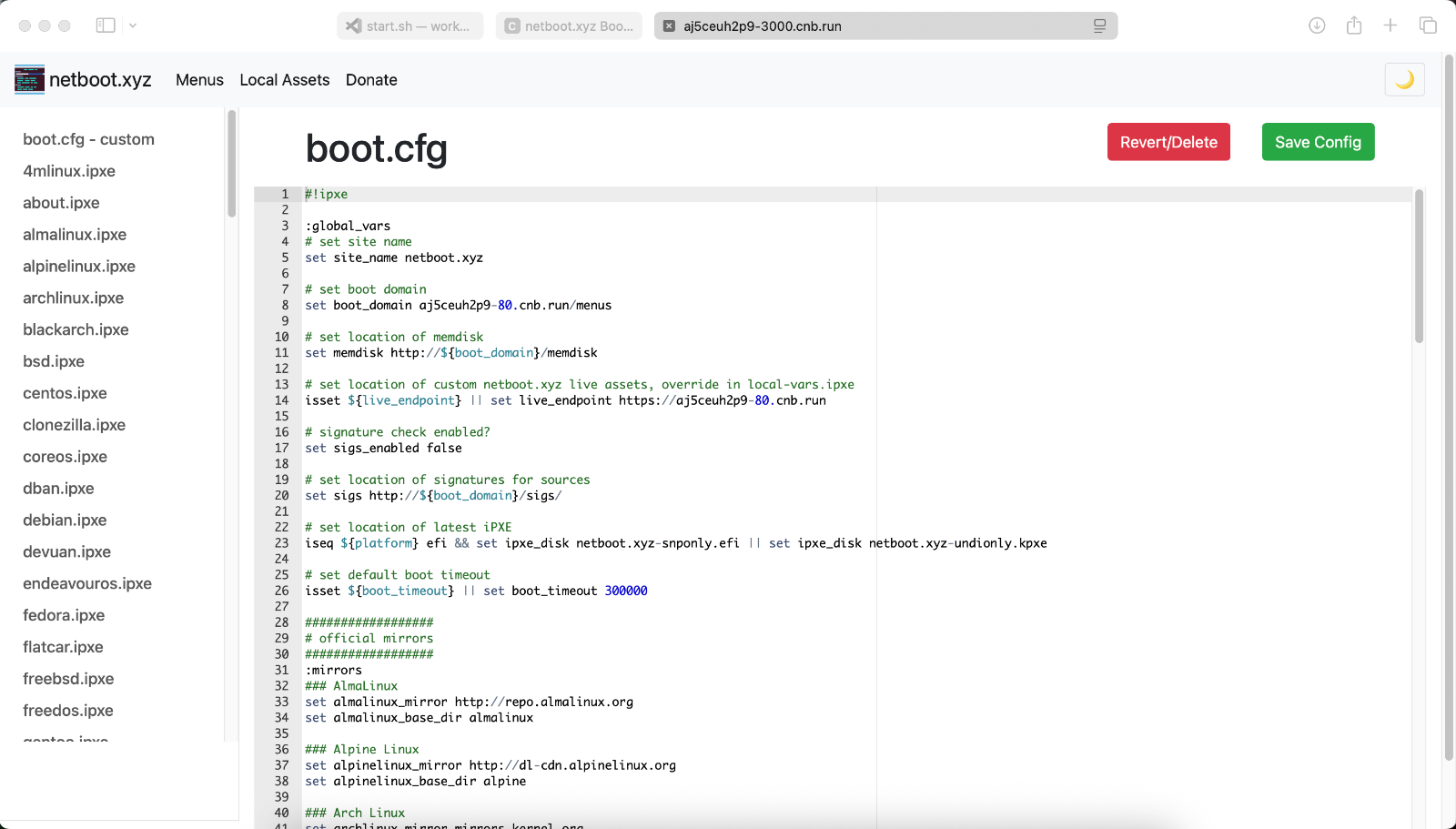Switch to the start.sh tab
This screenshot has width=1456, height=829.
[x=410, y=26]
